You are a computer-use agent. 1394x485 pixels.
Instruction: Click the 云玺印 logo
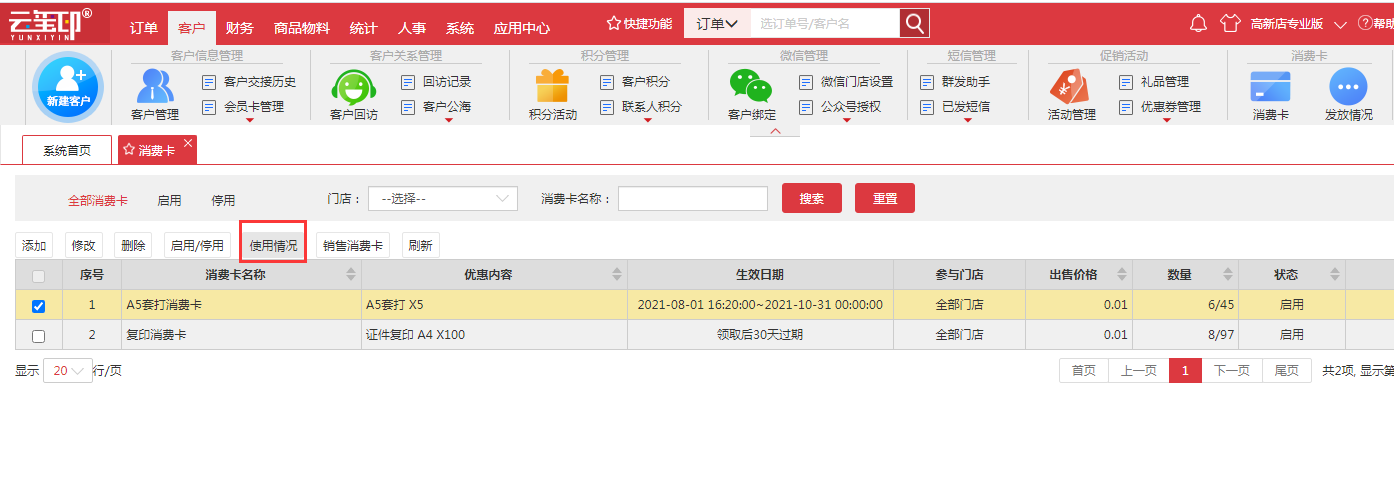tap(50, 23)
